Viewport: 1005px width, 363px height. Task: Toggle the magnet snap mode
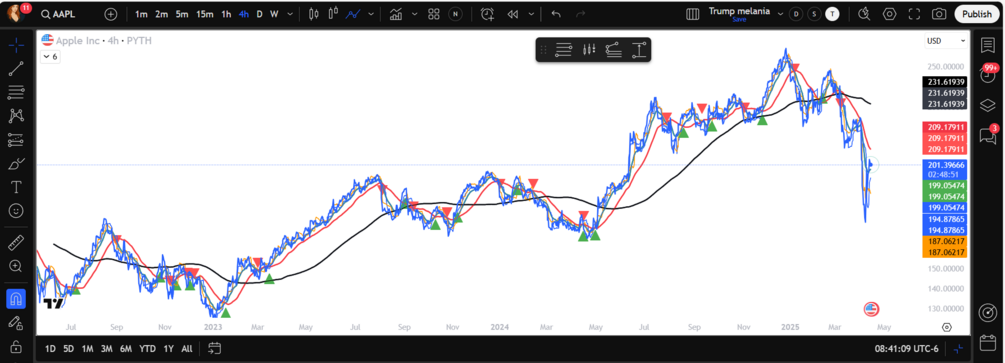16,298
